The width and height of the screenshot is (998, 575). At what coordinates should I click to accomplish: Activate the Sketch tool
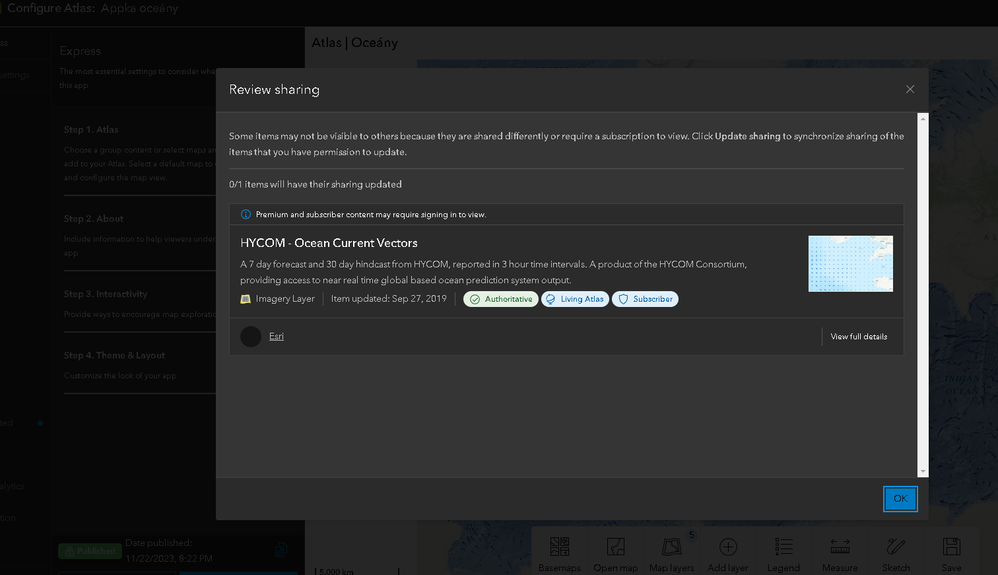point(896,554)
